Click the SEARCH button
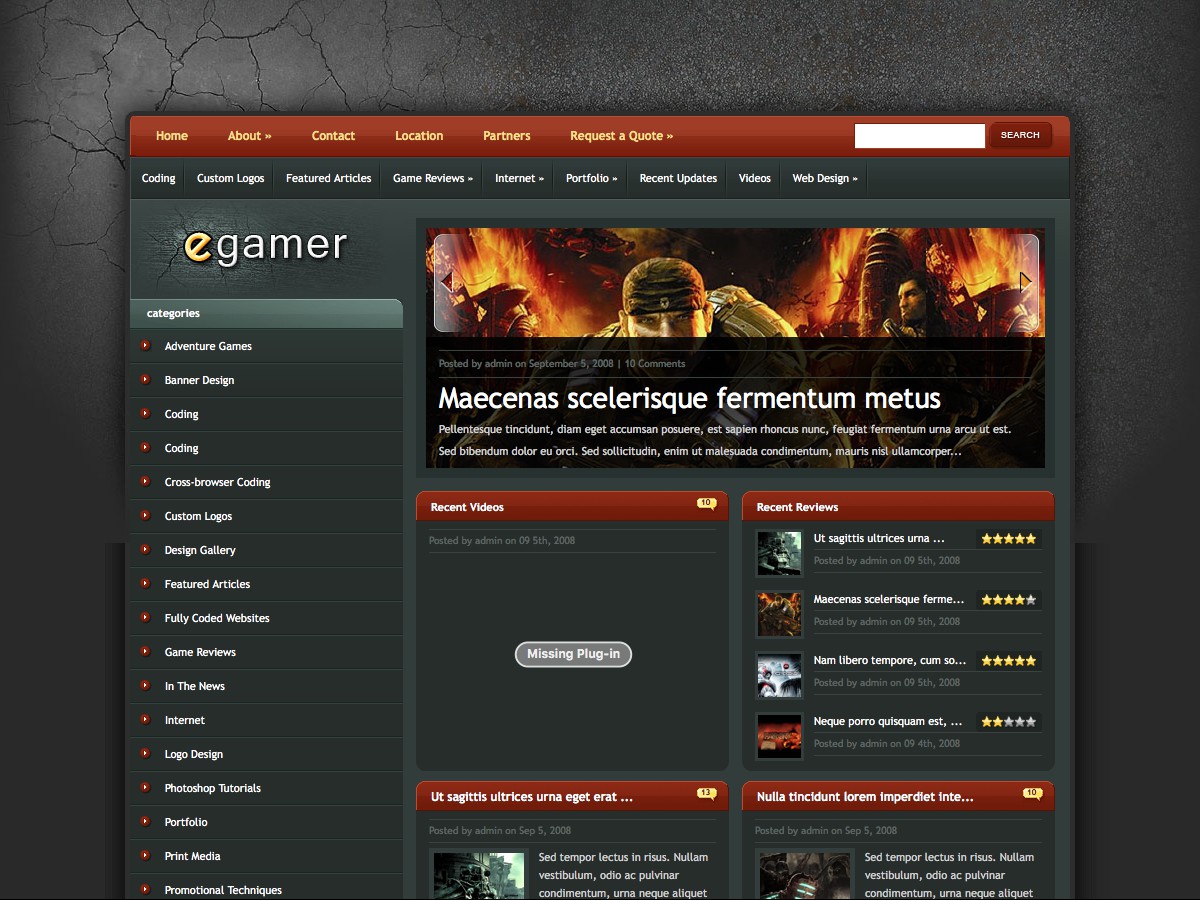 (x=1020, y=135)
